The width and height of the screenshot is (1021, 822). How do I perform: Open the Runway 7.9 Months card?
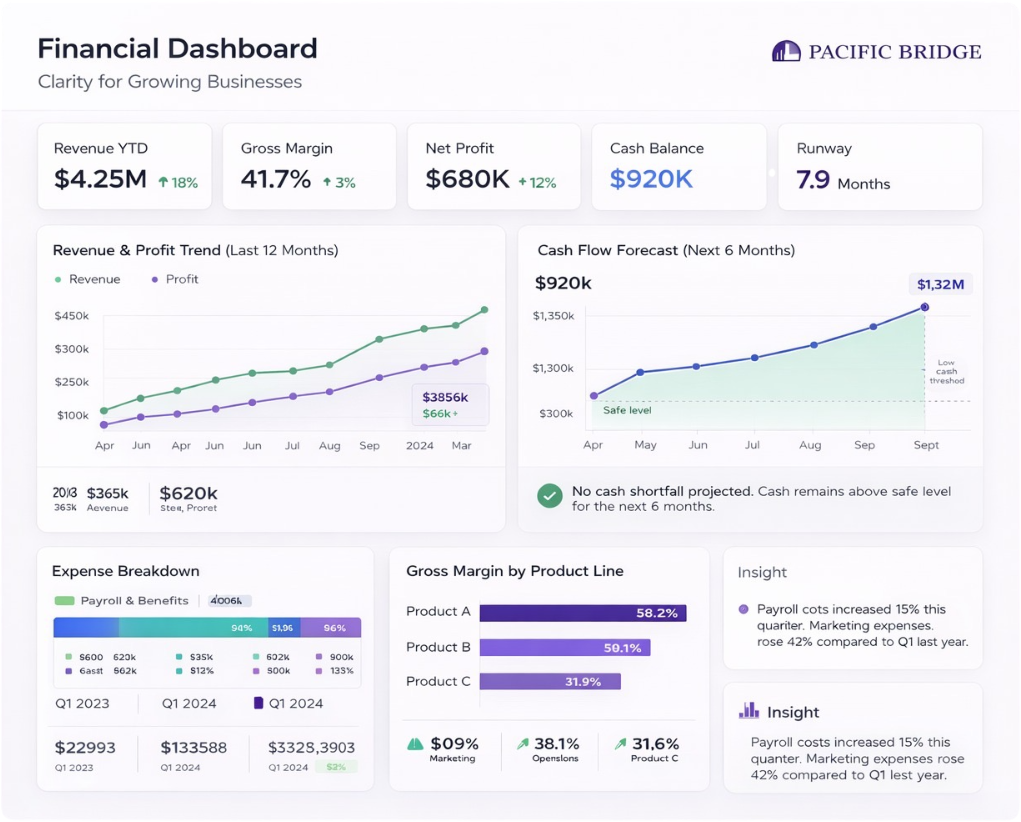coord(879,166)
